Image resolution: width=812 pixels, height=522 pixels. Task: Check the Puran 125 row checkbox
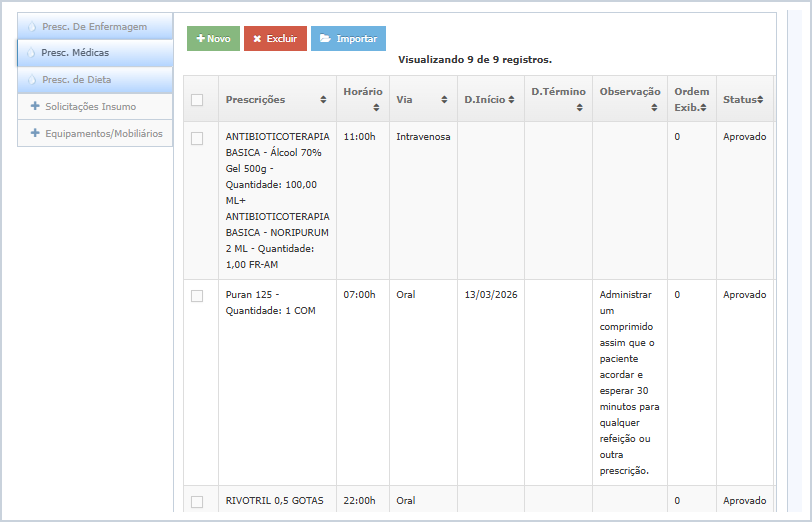[197, 296]
